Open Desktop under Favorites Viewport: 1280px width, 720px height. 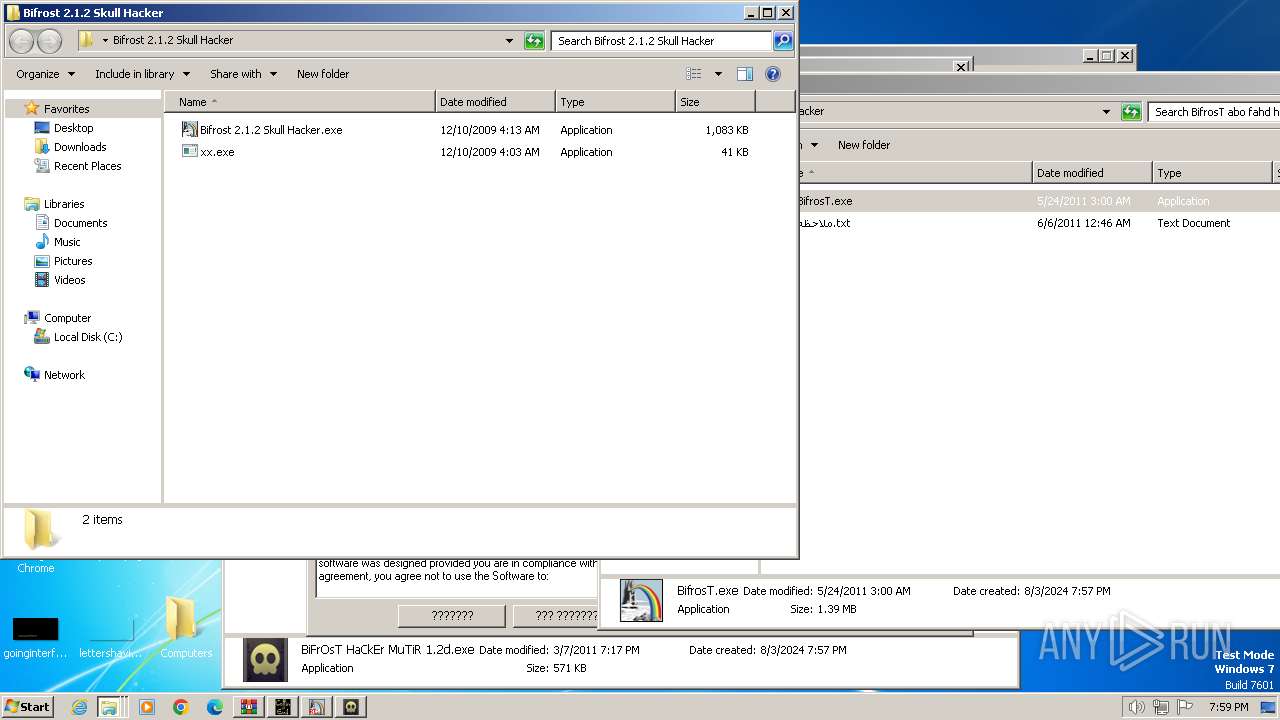click(x=73, y=128)
